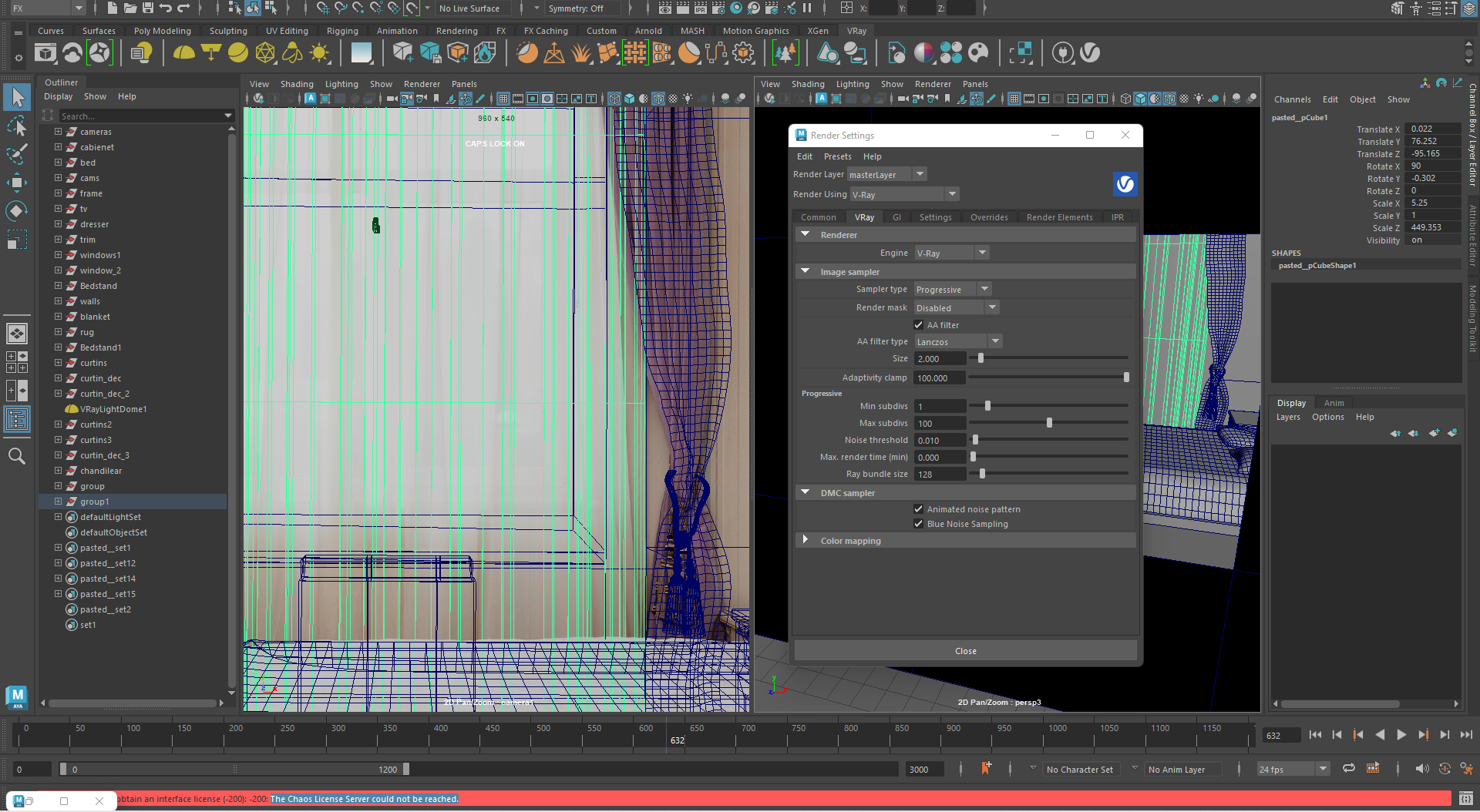Click play forward on timeline controls

tap(1401, 735)
